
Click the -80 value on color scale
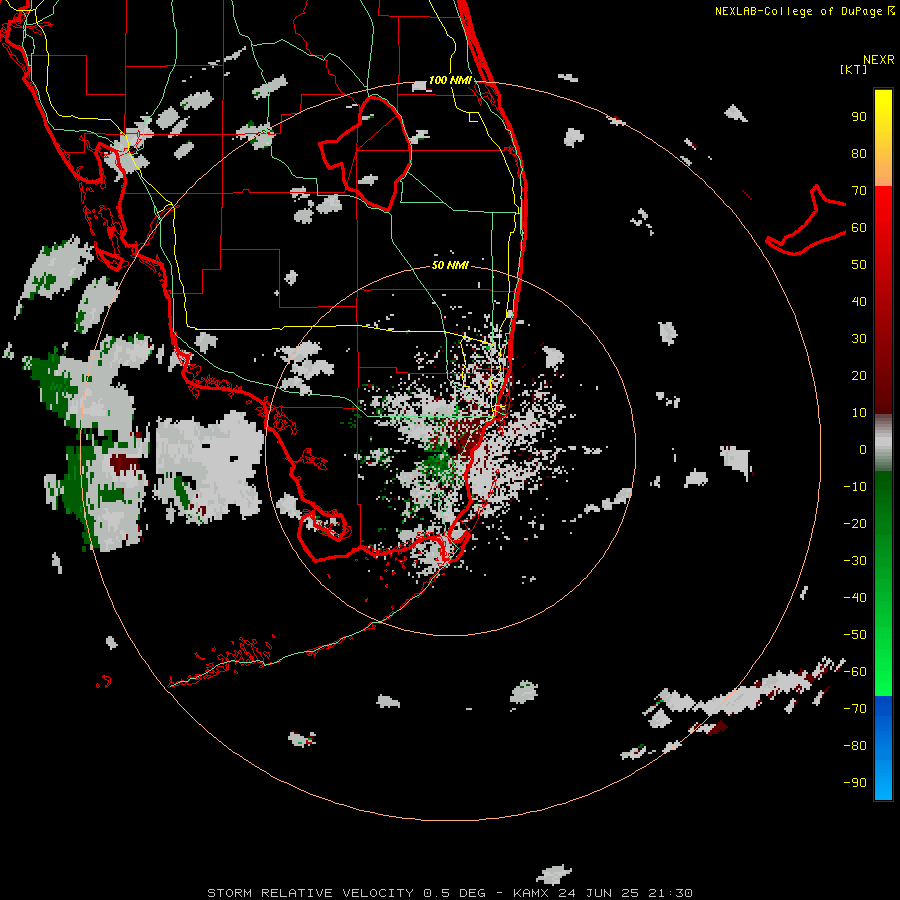coord(855,746)
